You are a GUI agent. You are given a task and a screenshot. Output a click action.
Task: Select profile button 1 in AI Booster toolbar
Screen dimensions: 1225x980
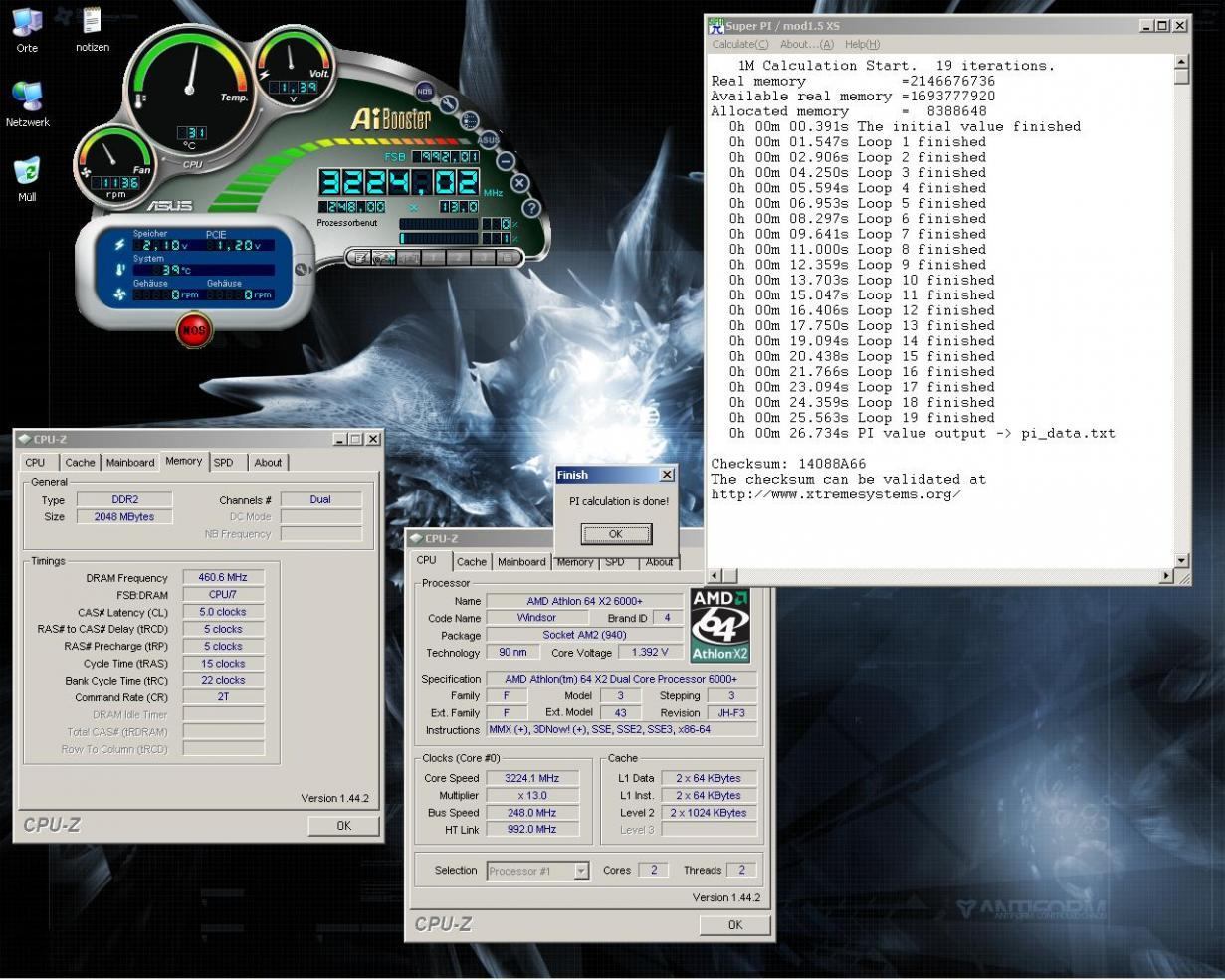(434, 257)
